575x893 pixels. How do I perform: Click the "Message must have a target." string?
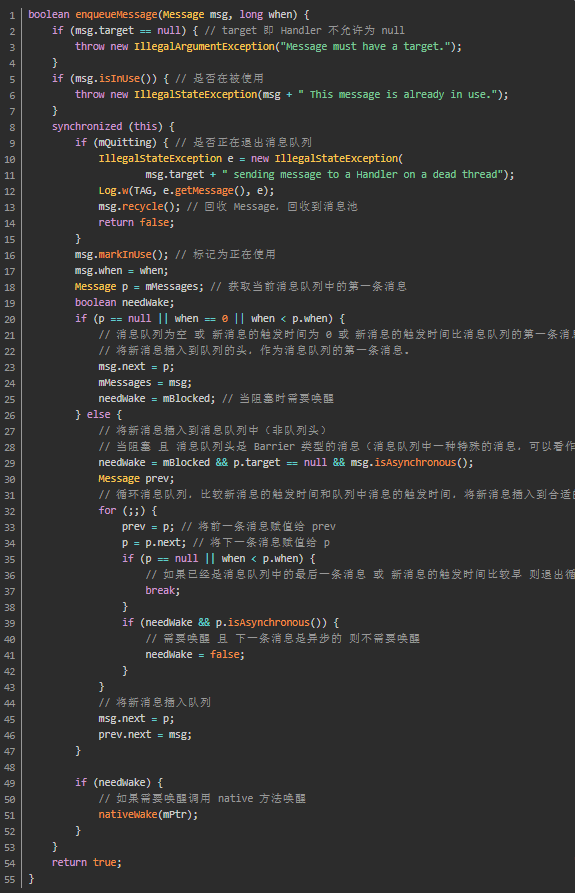click(363, 46)
